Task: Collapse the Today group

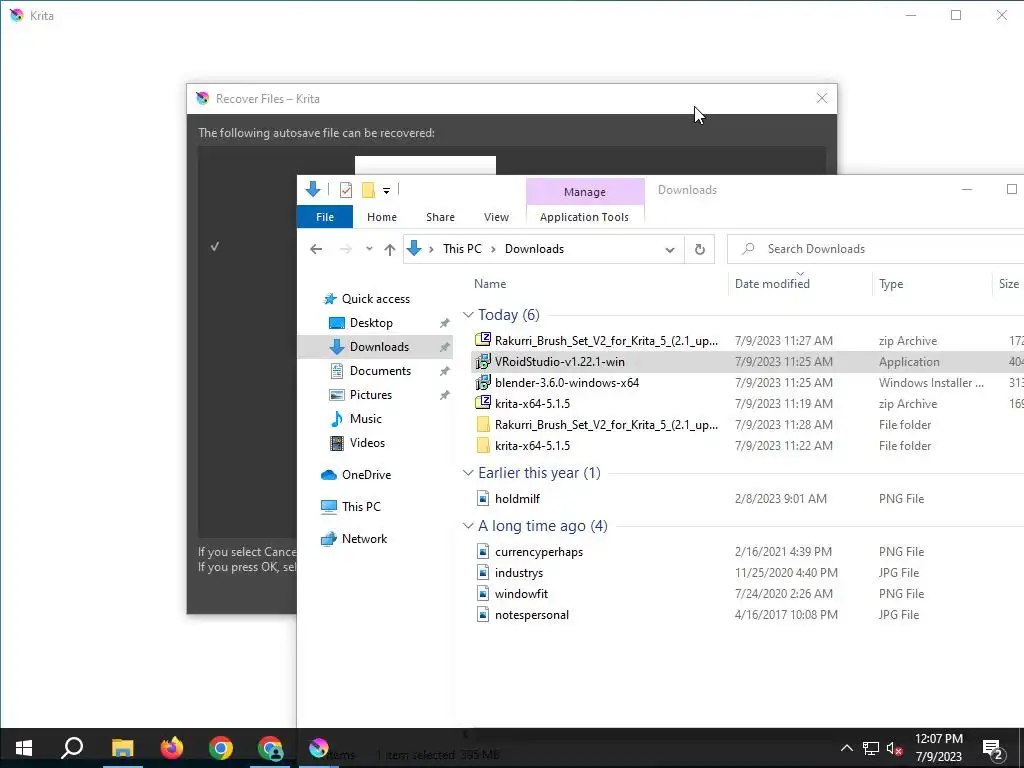Action: pyautogui.click(x=468, y=315)
